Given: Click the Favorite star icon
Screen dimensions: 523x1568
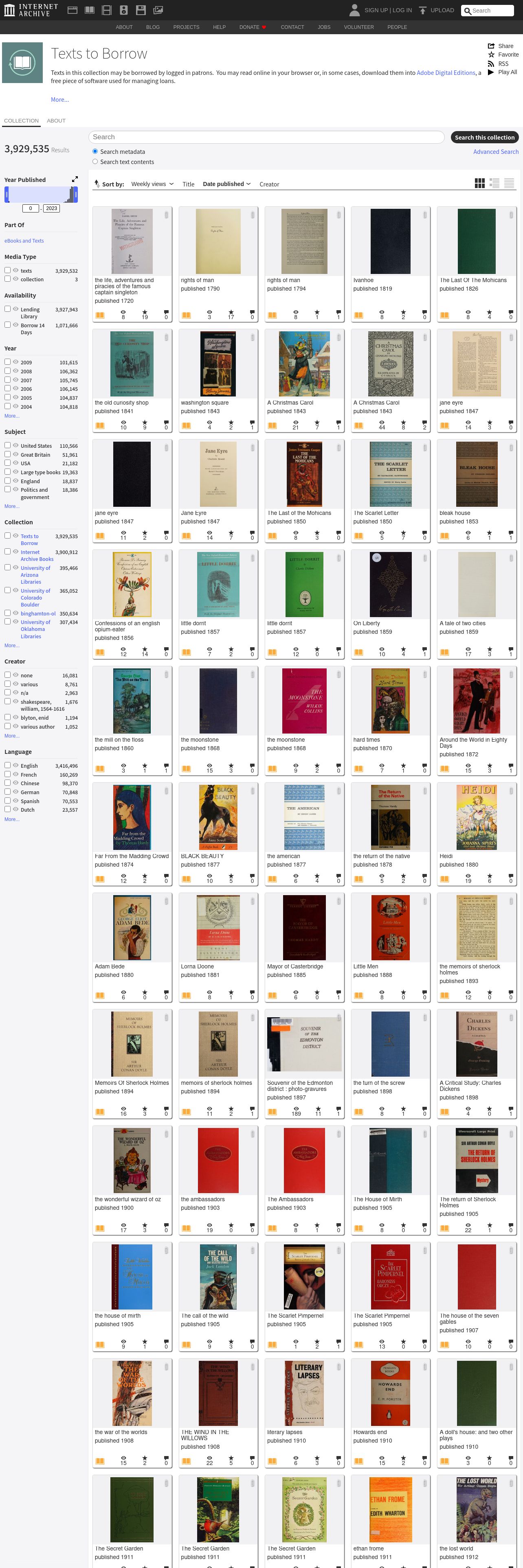Looking at the screenshot, I should [x=491, y=55].
